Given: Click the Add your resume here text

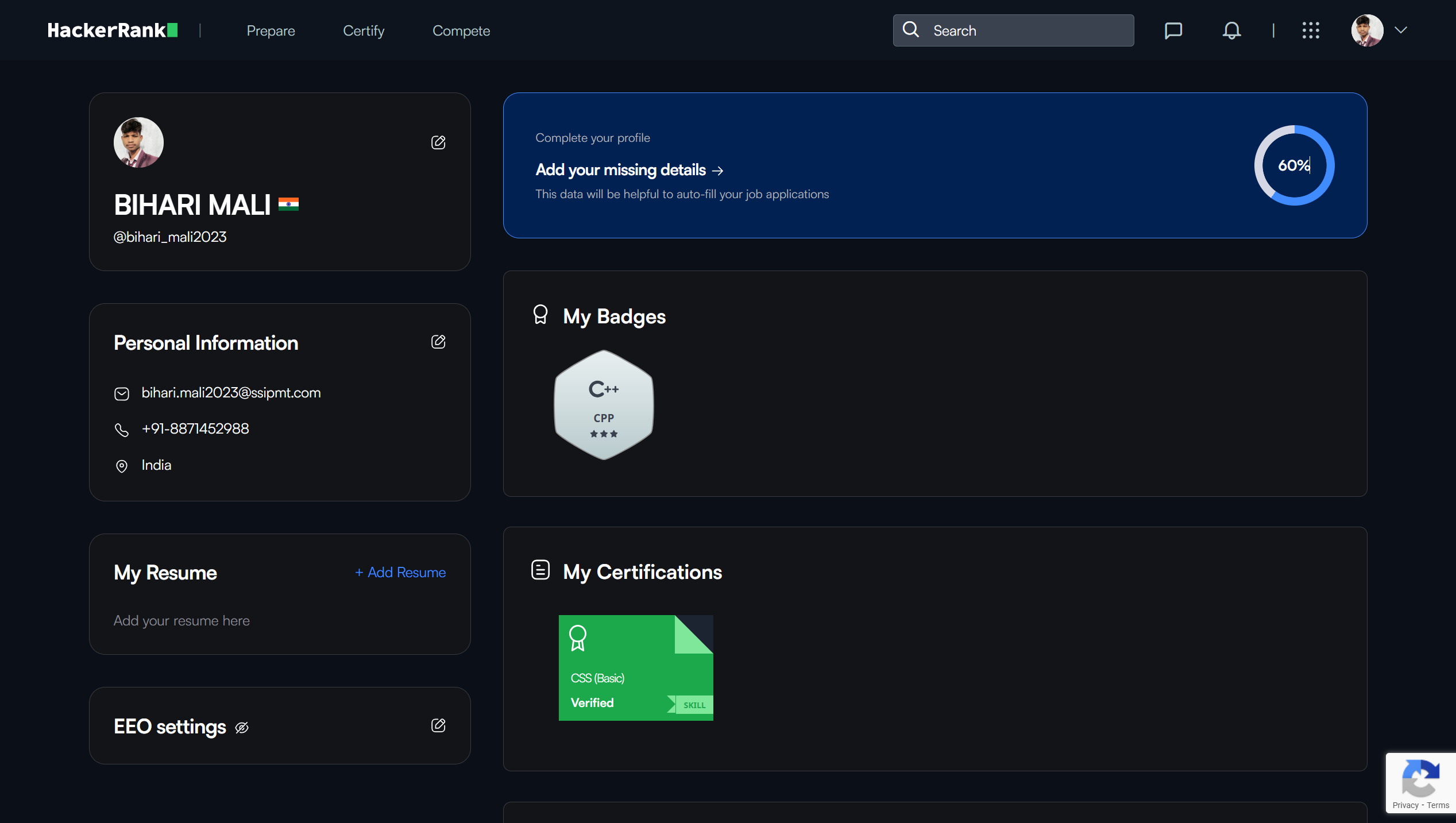Looking at the screenshot, I should click(181, 621).
